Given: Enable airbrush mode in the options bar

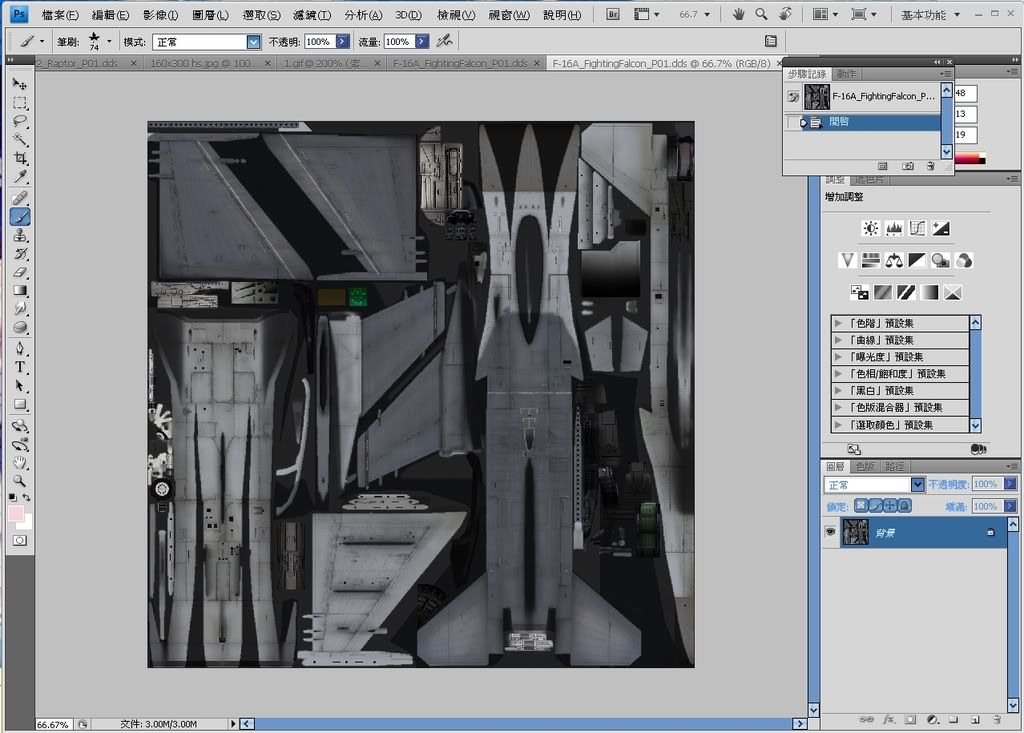Looking at the screenshot, I should coord(444,41).
